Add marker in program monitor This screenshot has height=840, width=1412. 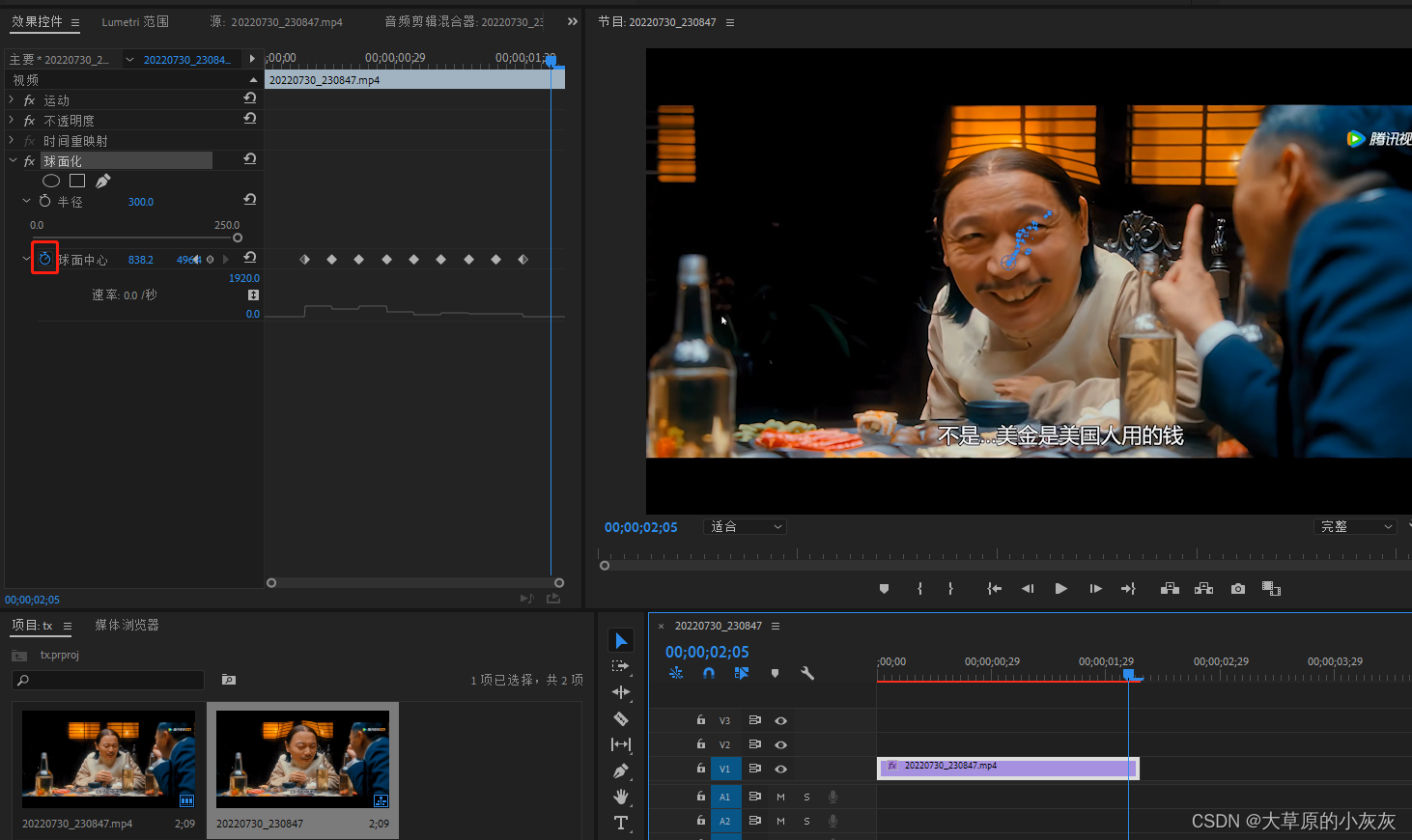click(884, 589)
